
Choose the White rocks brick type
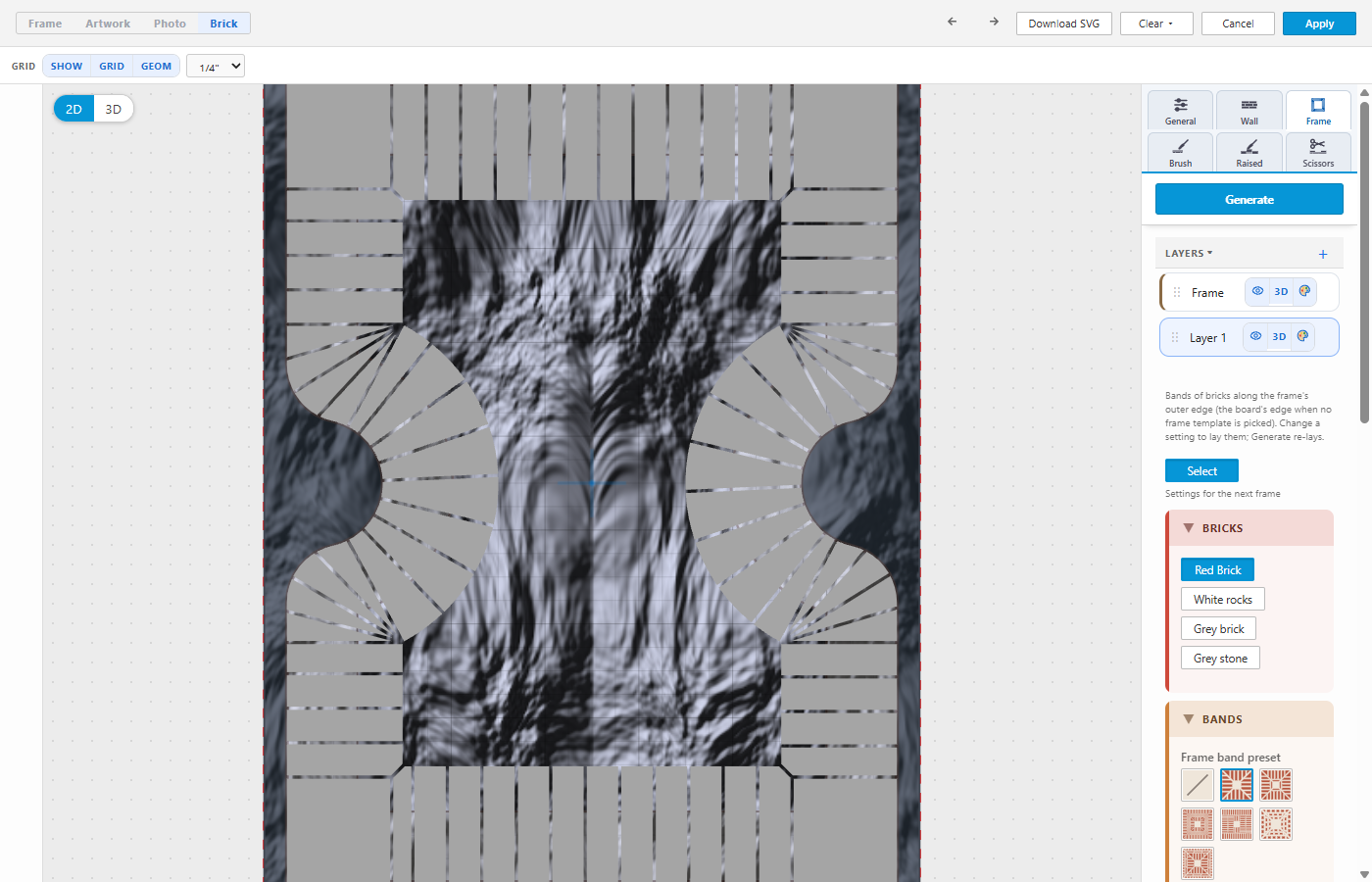pyautogui.click(x=1223, y=599)
